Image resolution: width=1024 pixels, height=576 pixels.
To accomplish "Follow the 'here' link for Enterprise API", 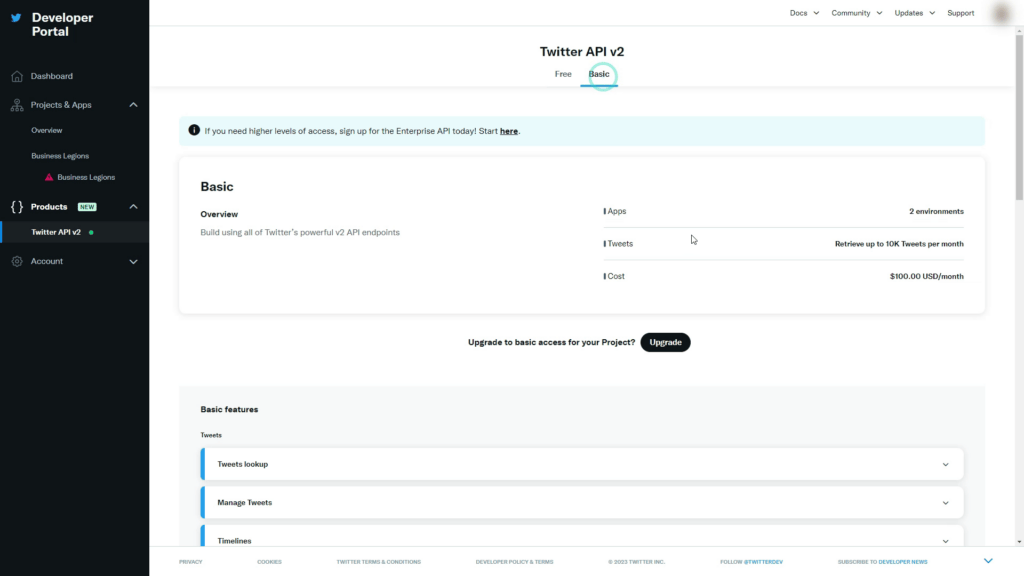I will [x=509, y=130].
